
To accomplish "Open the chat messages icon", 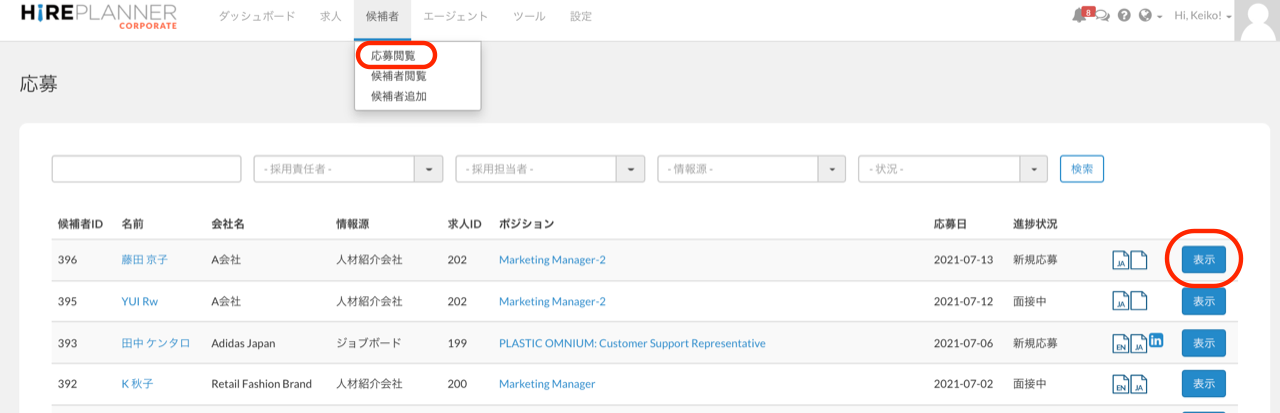I will pyautogui.click(x=1102, y=17).
